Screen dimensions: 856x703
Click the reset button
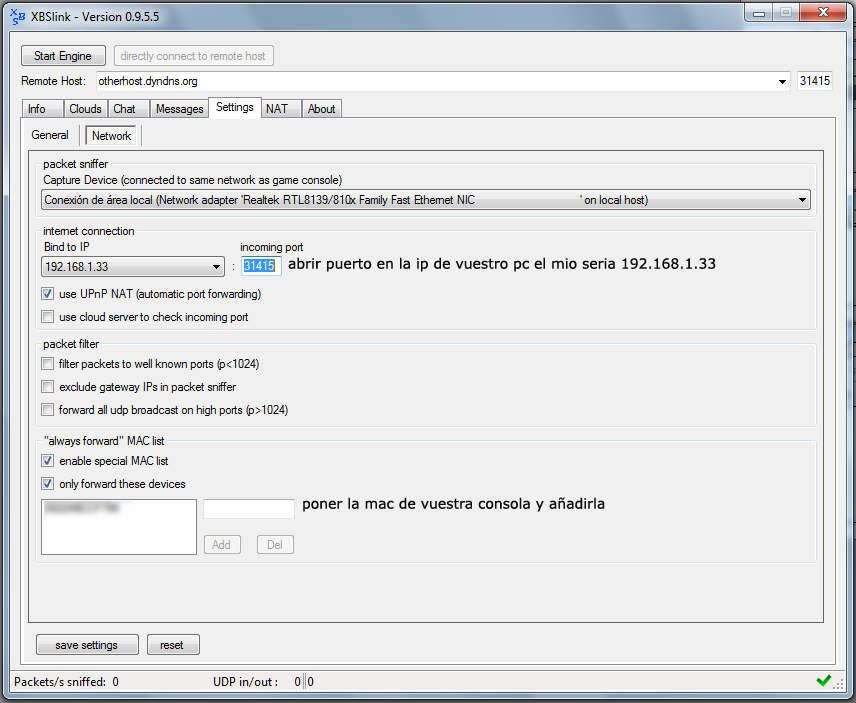point(173,645)
